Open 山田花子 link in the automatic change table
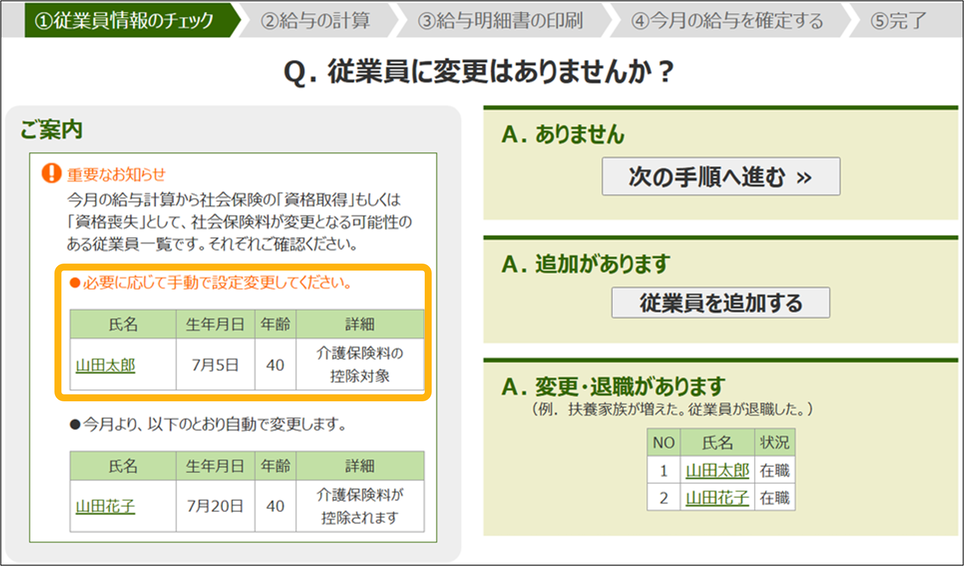This screenshot has width=964, height=566. (105, 506)
